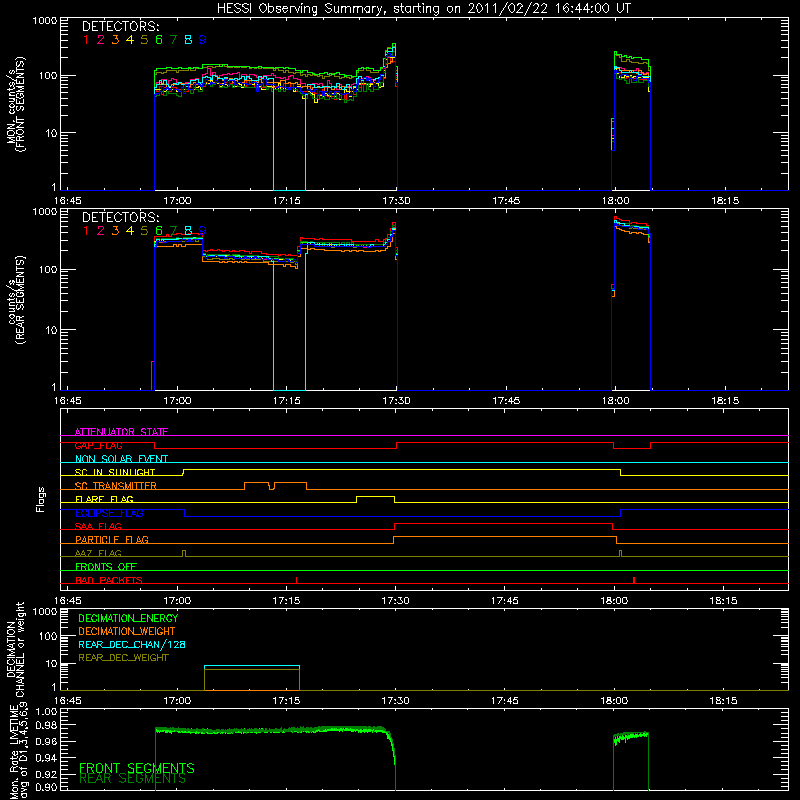Click the raised PARTICLE_FLAG segment
The height and width of the screenshot is (800, 800).
click(x=505, y=537)
